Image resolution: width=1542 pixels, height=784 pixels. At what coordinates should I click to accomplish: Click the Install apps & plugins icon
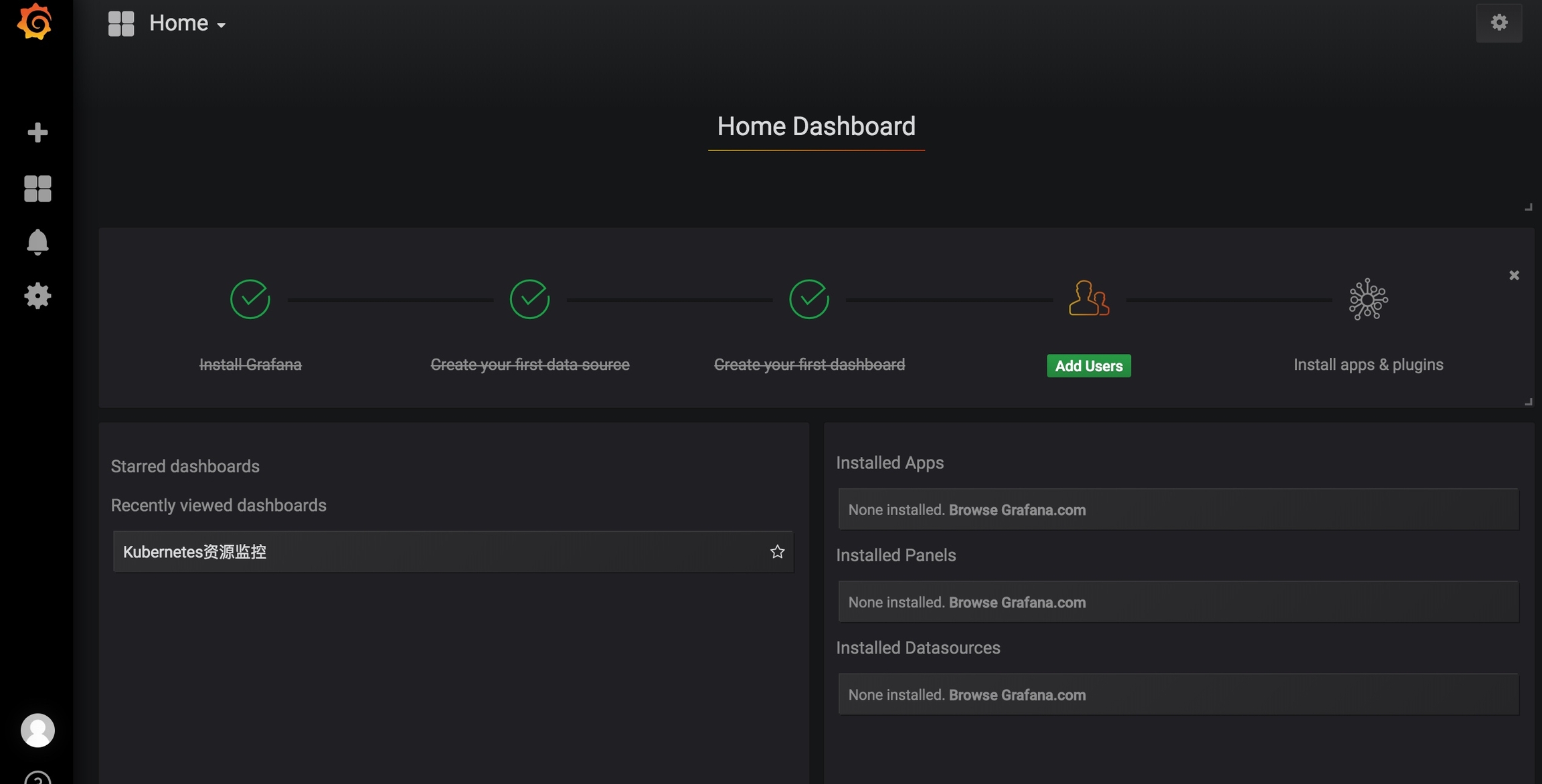click(x=1368, y=299)
